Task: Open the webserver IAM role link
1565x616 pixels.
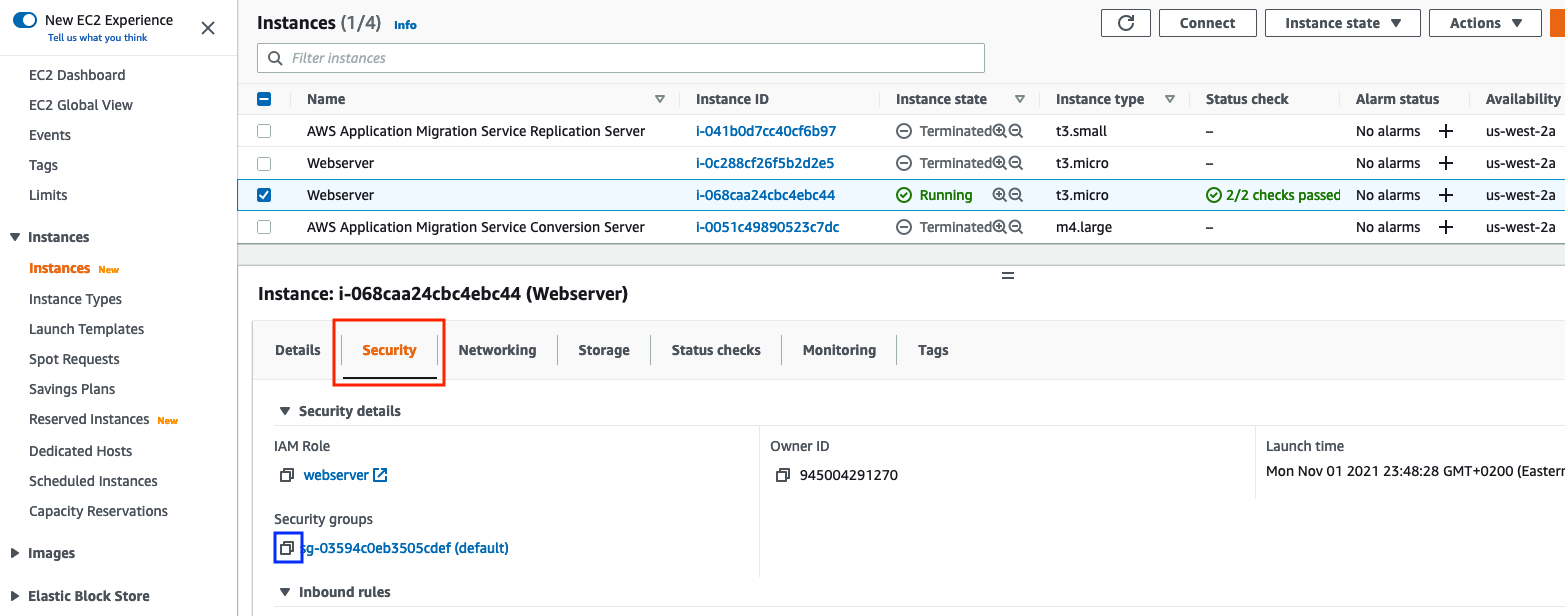Action: (337, 475)
